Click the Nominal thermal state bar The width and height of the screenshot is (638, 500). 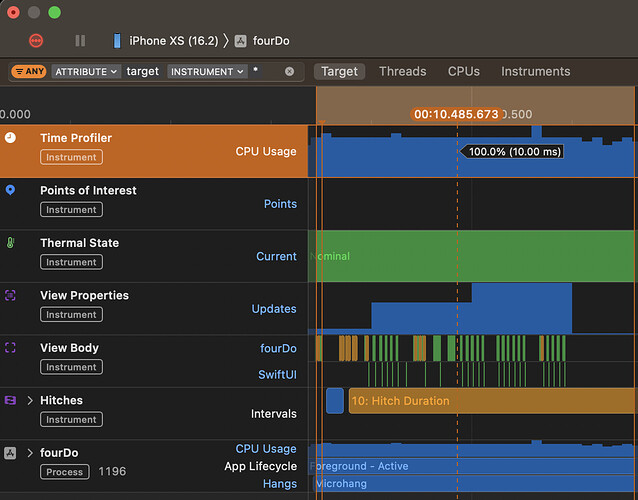pyautogui.click(x=472, y=256)
